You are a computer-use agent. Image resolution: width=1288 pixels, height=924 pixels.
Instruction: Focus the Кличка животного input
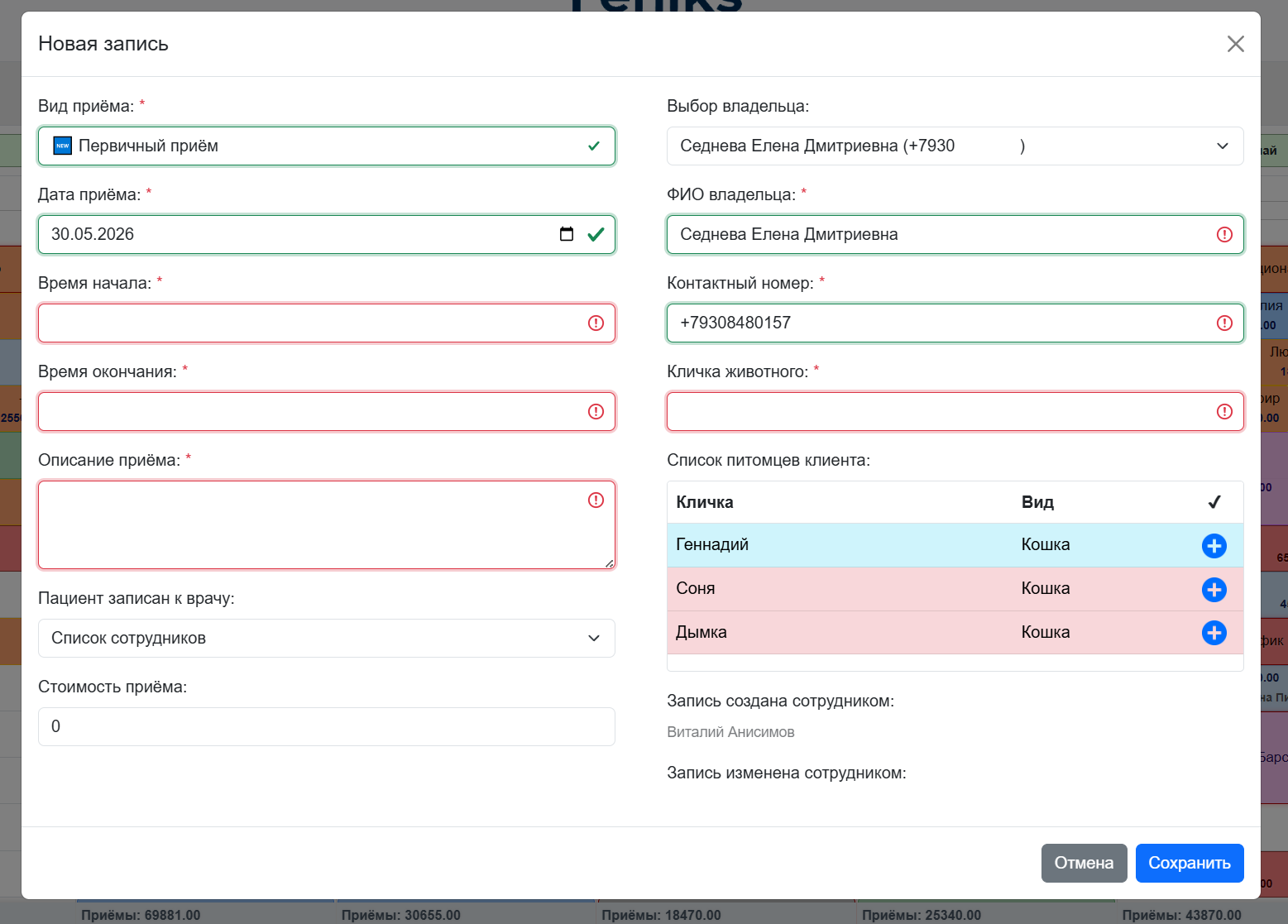pos(955,411)
